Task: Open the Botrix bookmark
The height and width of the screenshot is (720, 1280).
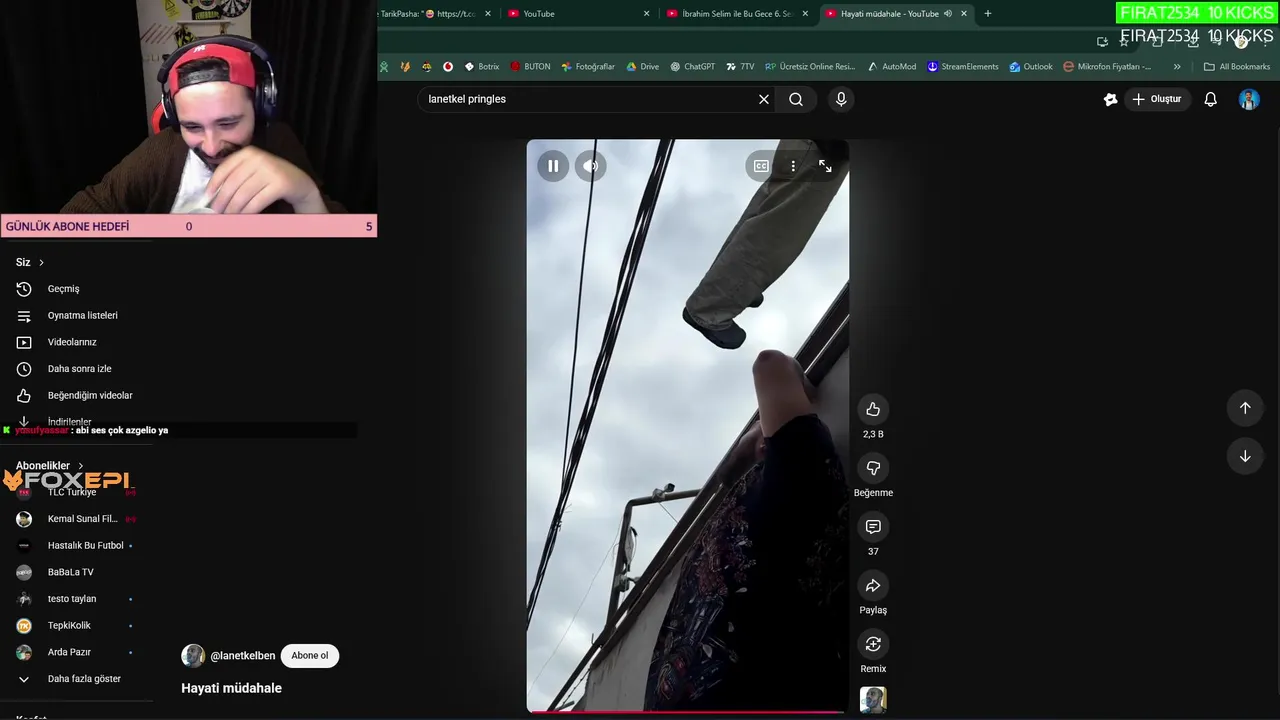Action: 482,67
